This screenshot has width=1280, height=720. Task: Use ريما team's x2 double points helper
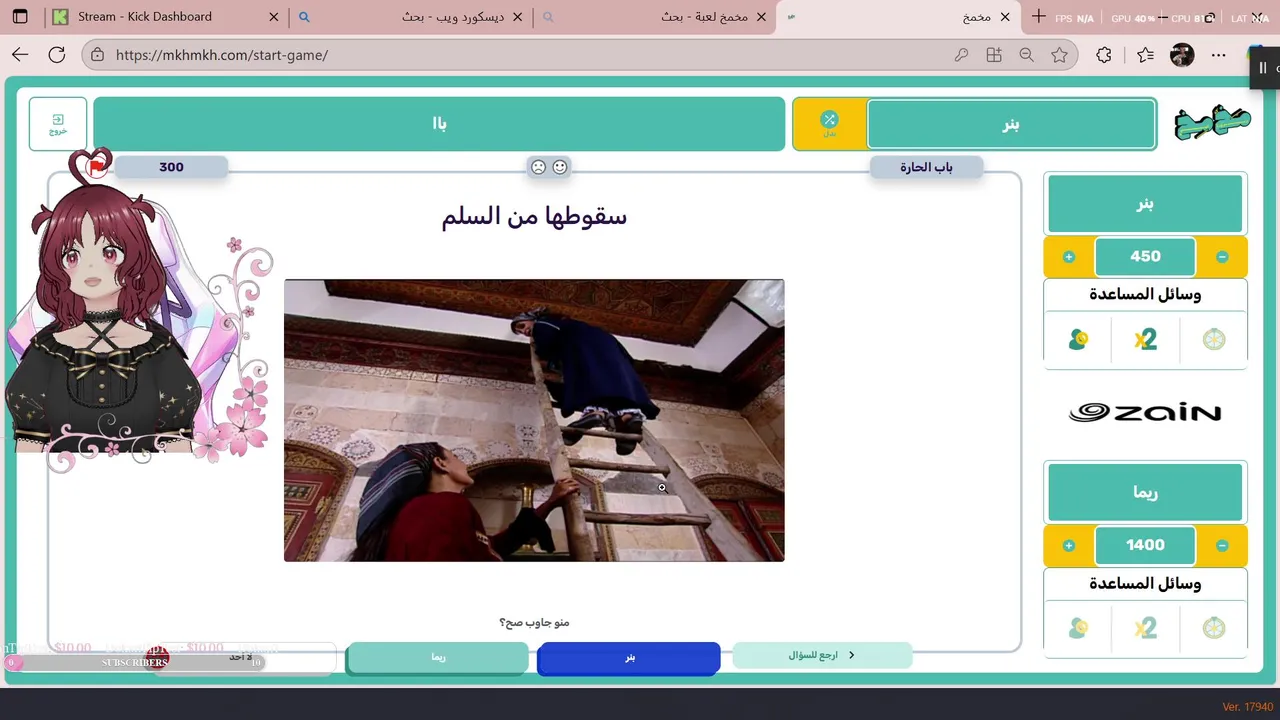click(1145, 628)
